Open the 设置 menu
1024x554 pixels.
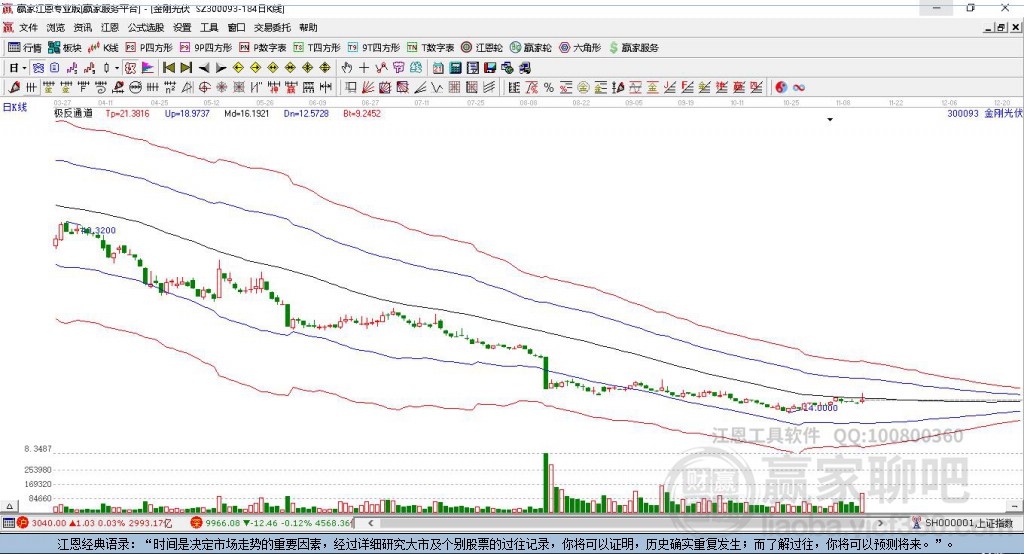pyautogui.click(x=182, y=27)
